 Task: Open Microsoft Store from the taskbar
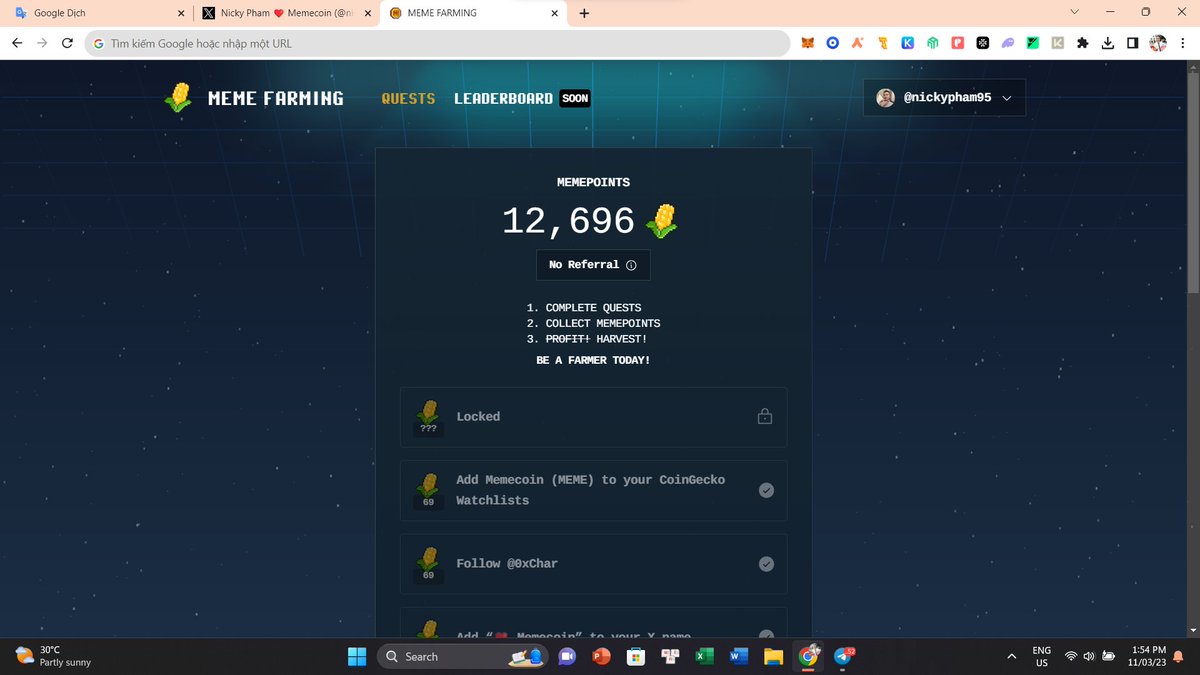(x=635, y=656)
